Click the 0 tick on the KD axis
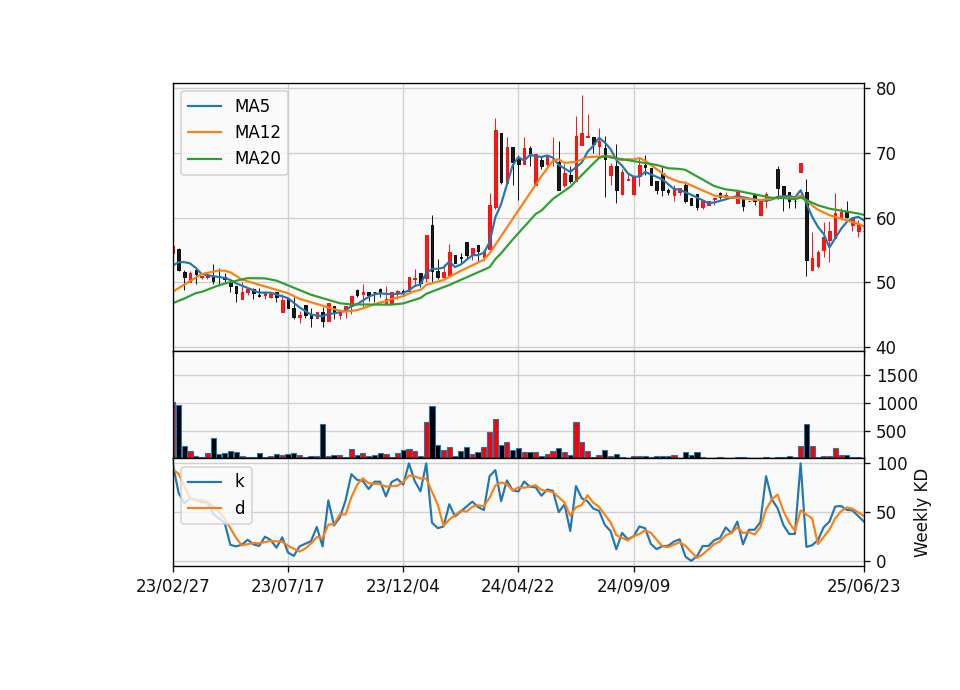The height and width of the screenshot is (690, 960). point(881,562)
